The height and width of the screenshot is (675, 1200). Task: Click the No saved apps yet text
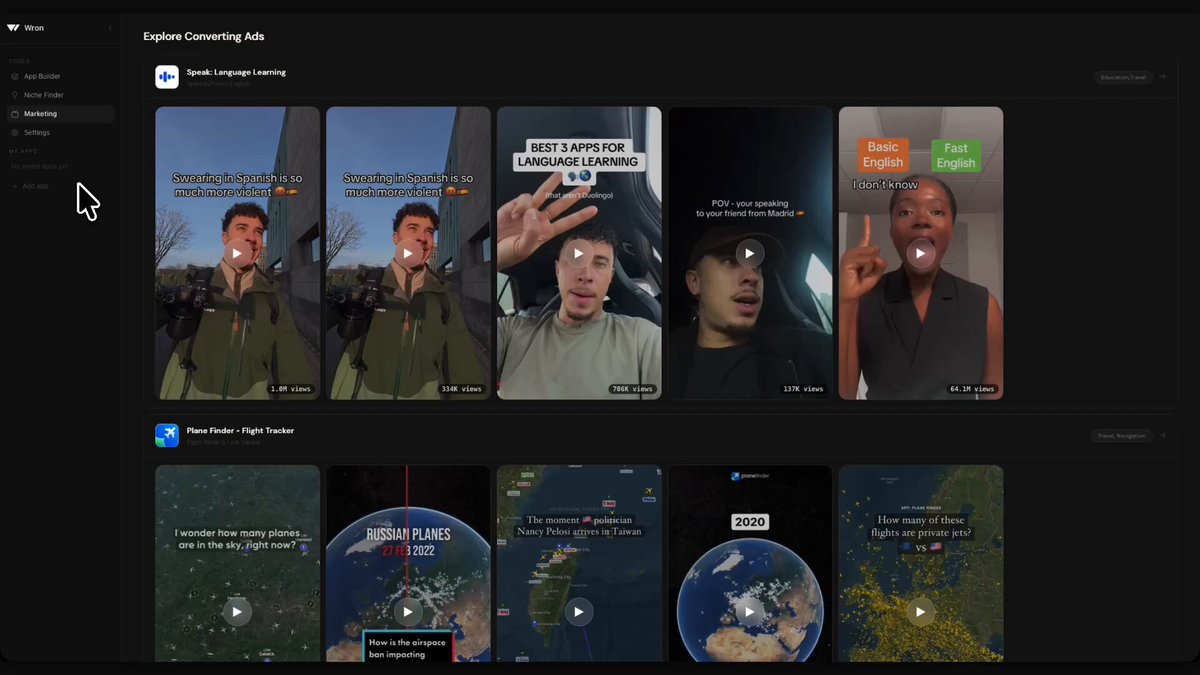coord(39,166)
